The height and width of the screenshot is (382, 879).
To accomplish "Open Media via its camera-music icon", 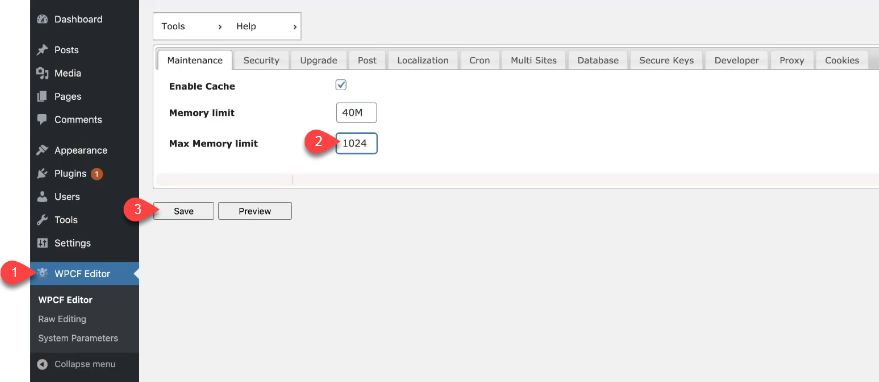I will pos(42,73).
